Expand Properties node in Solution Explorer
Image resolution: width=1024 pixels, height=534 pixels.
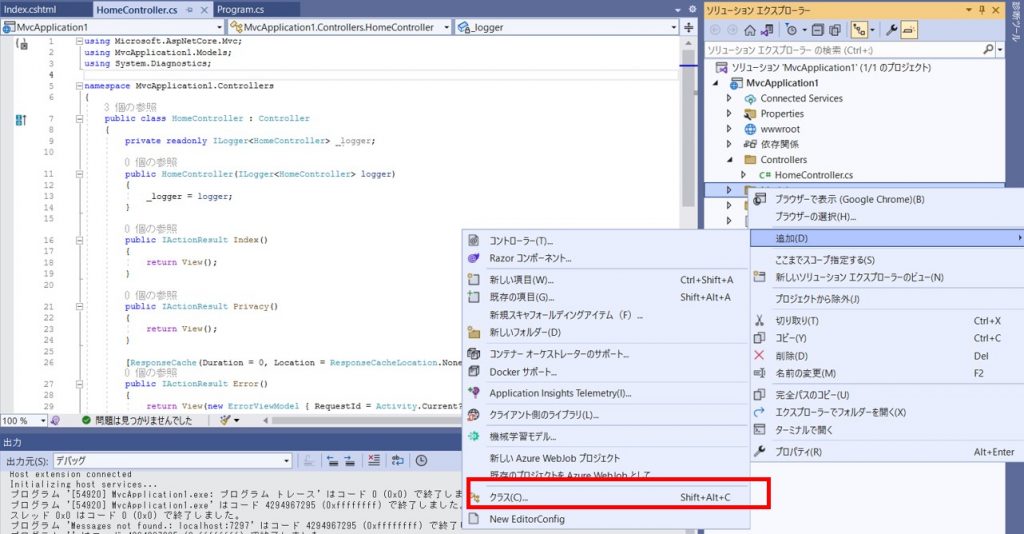click(x=729, y=114)
